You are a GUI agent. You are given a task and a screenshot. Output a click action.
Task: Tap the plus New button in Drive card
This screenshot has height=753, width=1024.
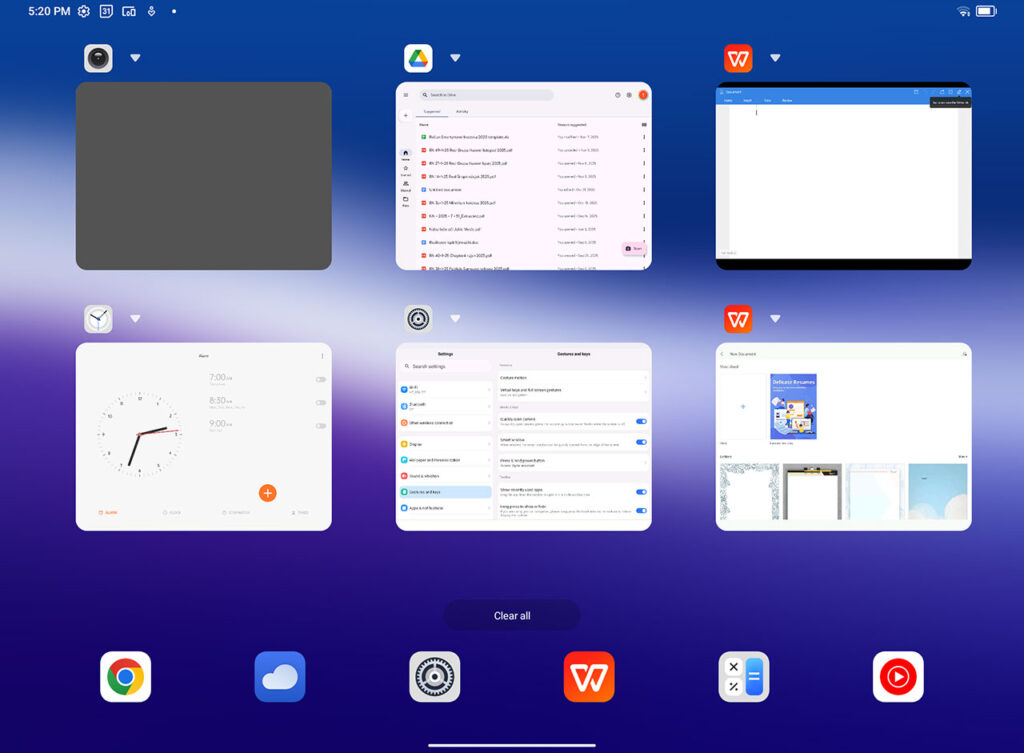click(x=406, y=116)
